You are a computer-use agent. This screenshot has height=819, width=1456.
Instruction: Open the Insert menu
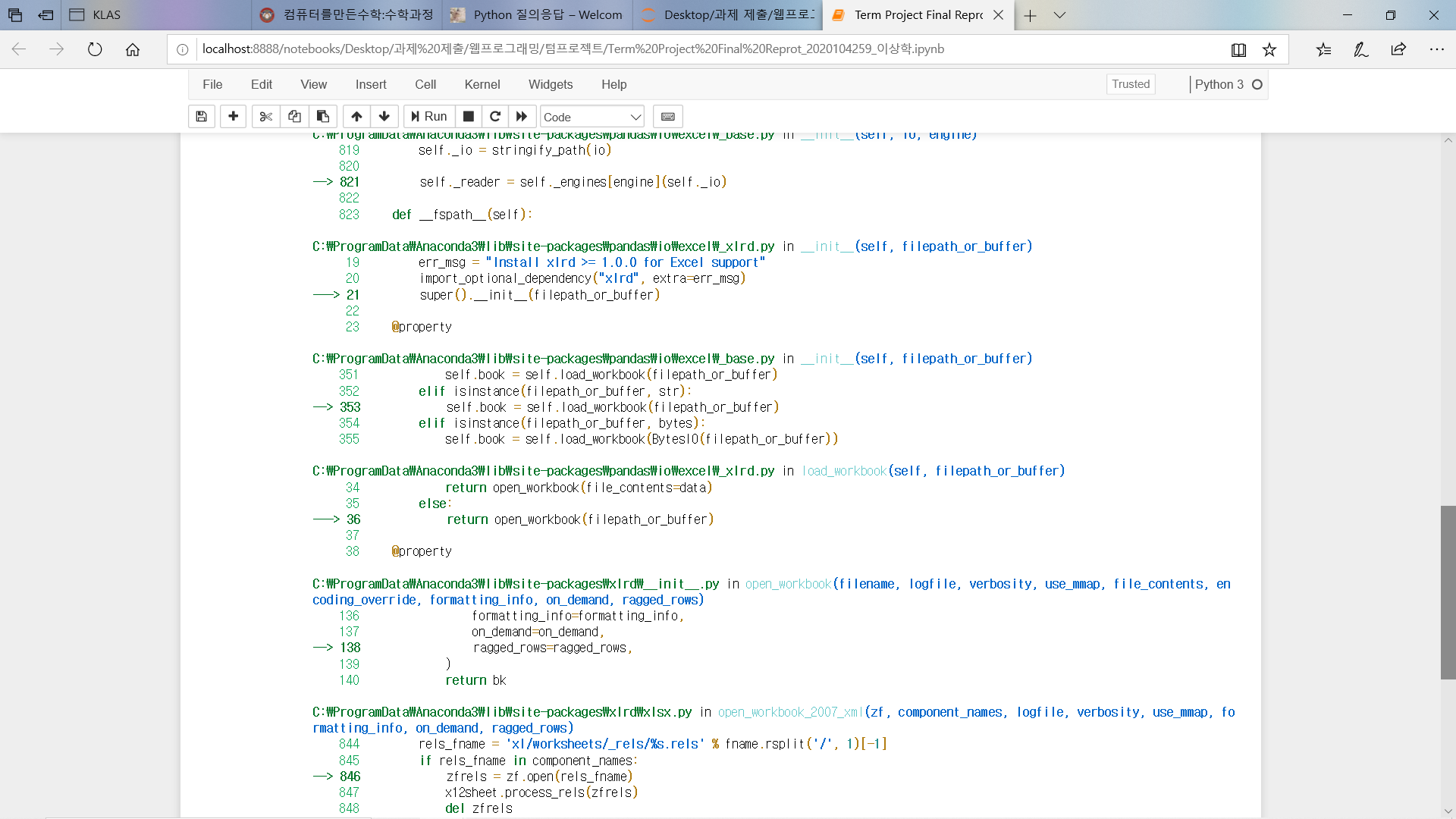point(371,84)
